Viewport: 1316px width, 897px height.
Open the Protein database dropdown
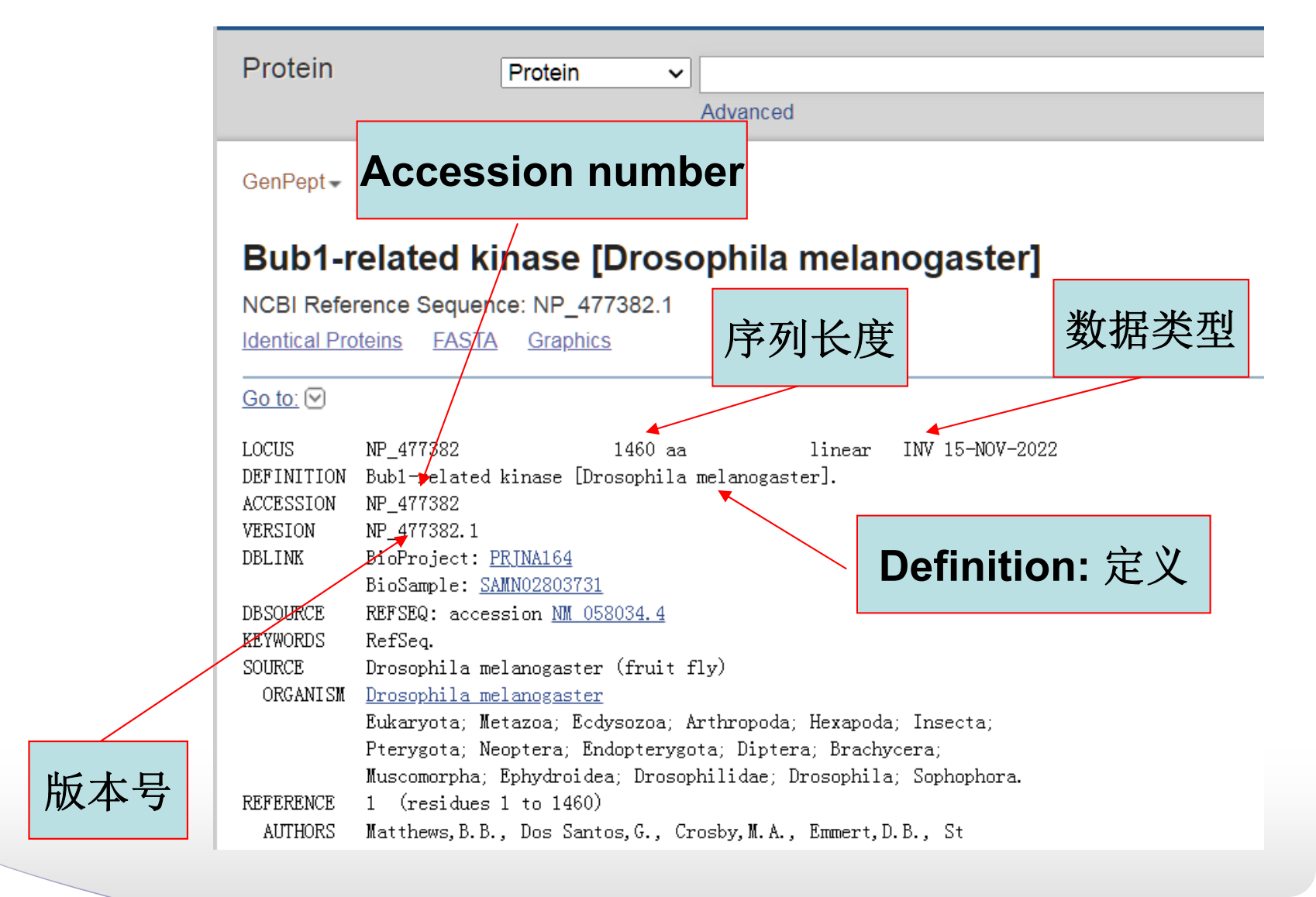click(595, 73)
